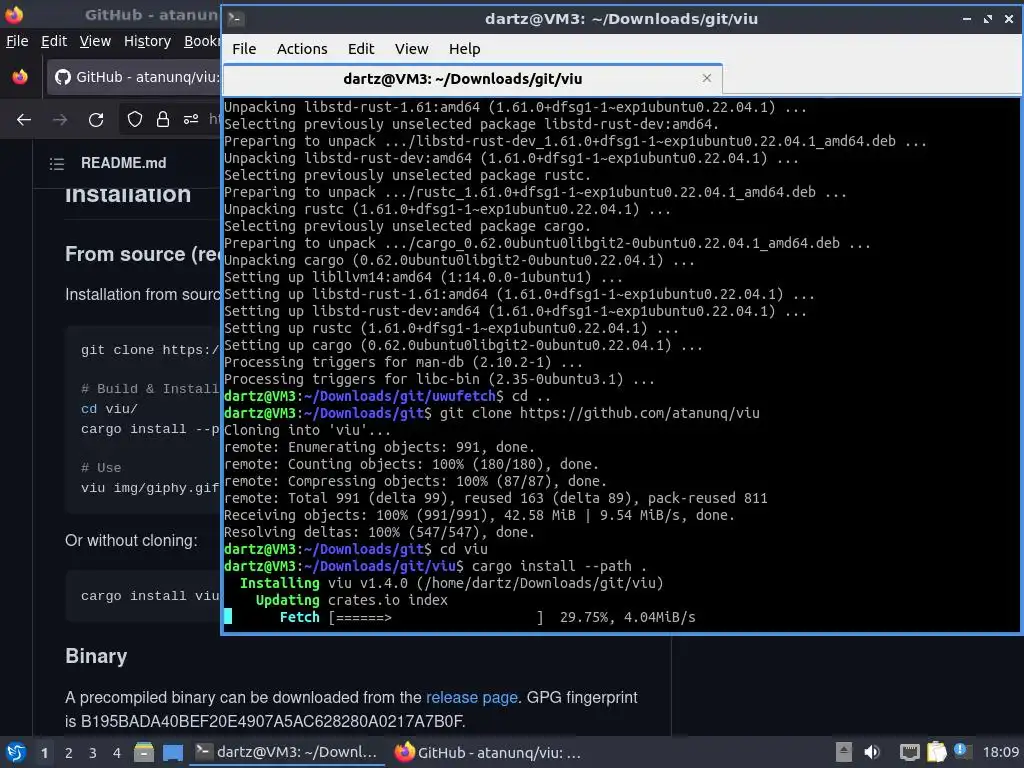Click the terminal icon in the title bar
Screen dimensions: 1024x768
pyautogui.click(x=235, y=18)
